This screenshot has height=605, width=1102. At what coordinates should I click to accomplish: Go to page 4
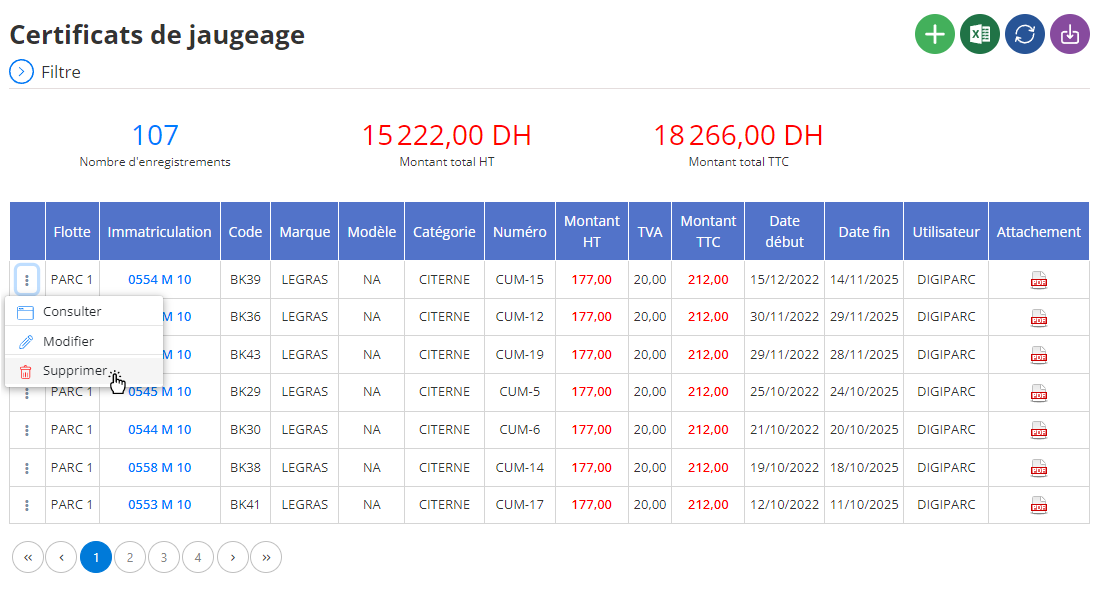pyautogui.click(x=197, y=557)
